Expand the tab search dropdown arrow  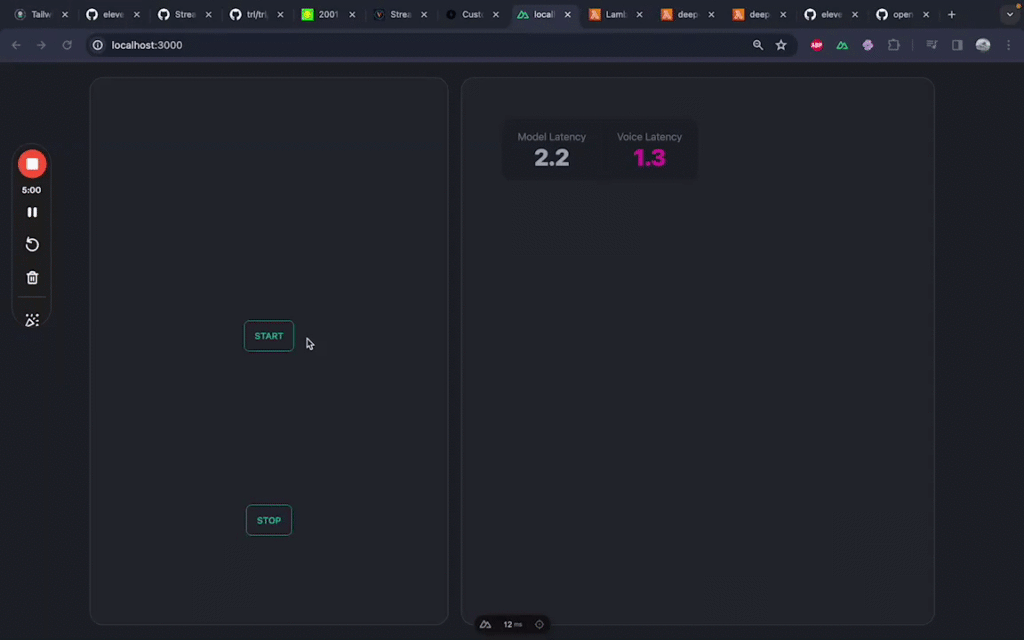point(1008,15)
